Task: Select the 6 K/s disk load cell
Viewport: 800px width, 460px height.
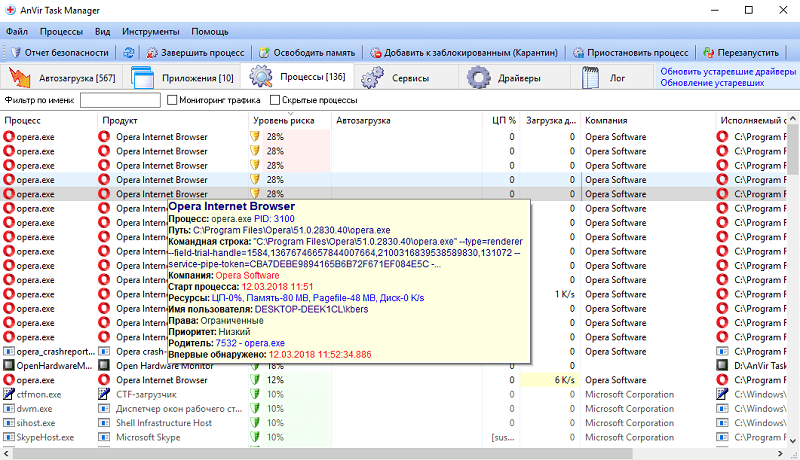Action: tap(550, 380)
